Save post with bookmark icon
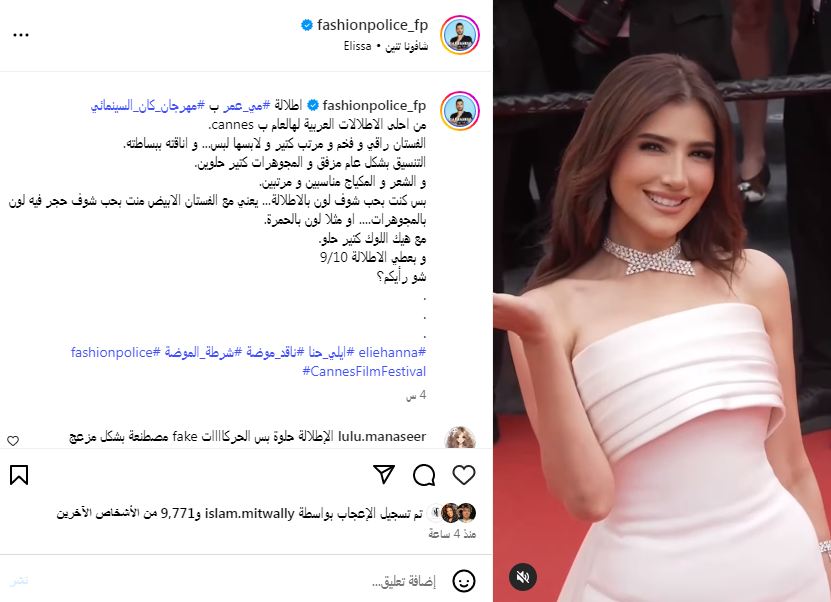 click(19, 475)
